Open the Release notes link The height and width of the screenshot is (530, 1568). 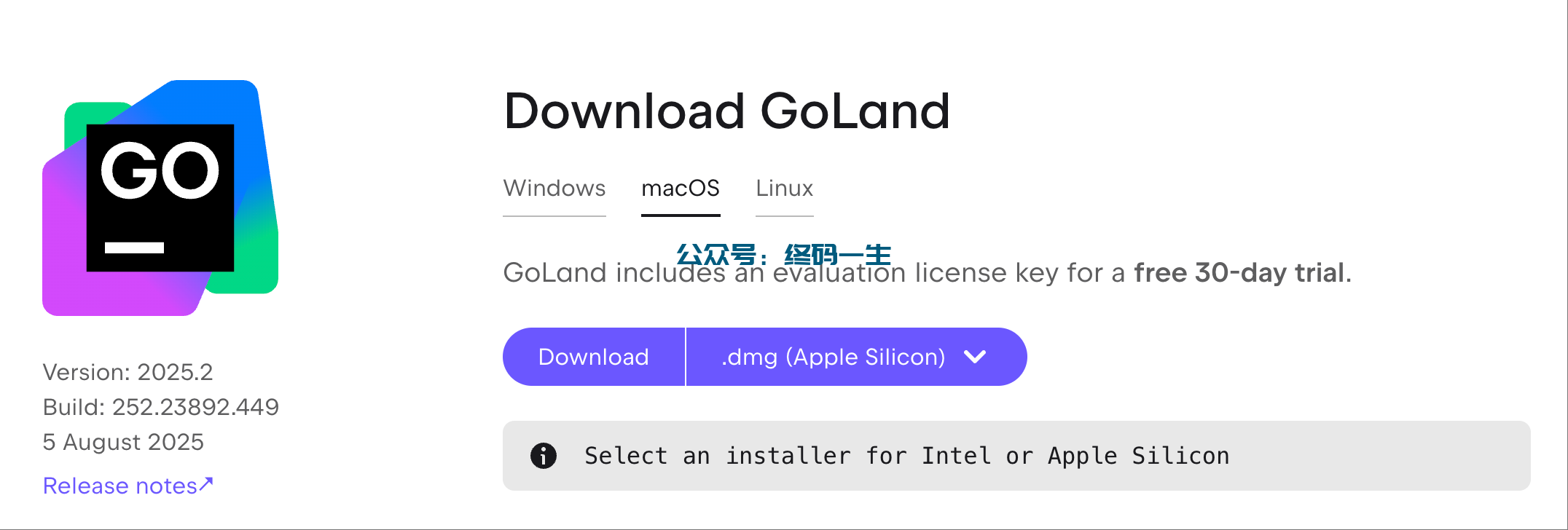tap(128, 486)
